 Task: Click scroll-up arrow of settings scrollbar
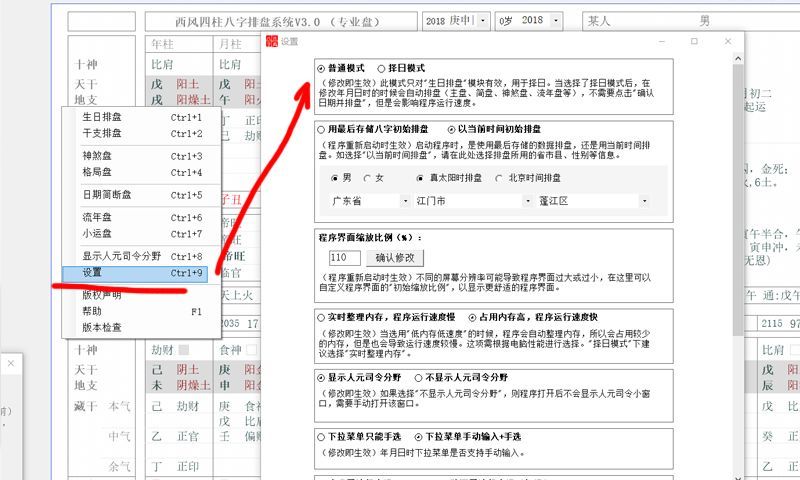point(738,59)
